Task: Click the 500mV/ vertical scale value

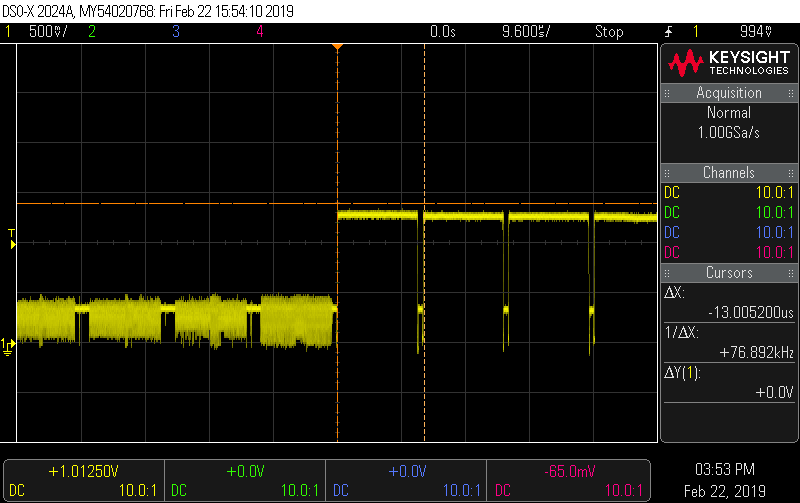Action: pos(48,32)
